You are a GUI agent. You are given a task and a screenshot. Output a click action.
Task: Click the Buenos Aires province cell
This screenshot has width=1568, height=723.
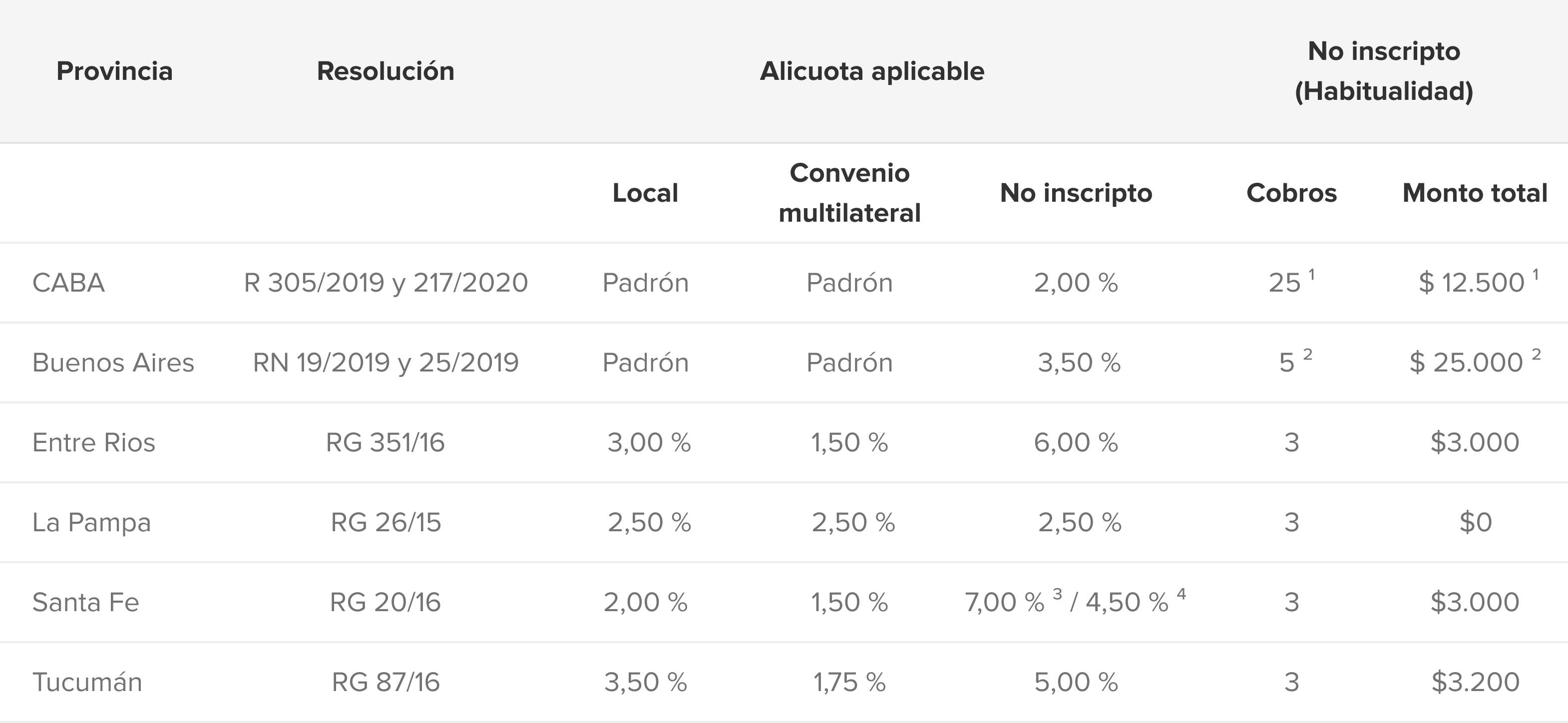tap(113, 362)
